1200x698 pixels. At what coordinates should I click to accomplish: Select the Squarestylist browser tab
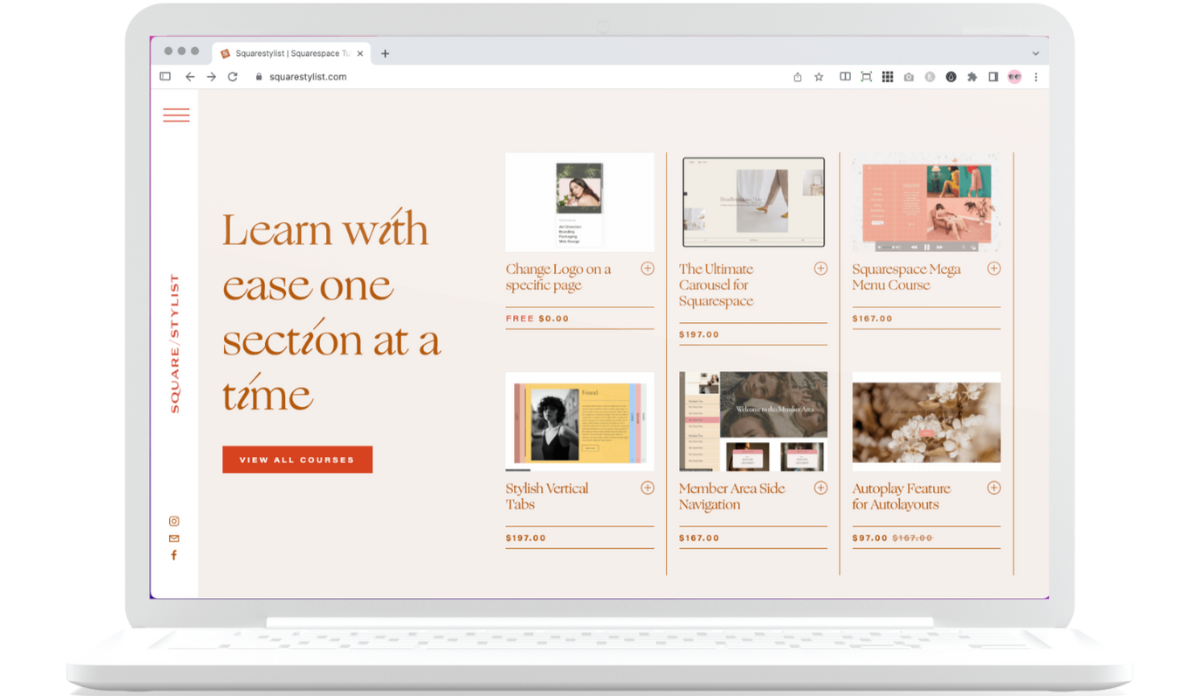tap(292, 54)
